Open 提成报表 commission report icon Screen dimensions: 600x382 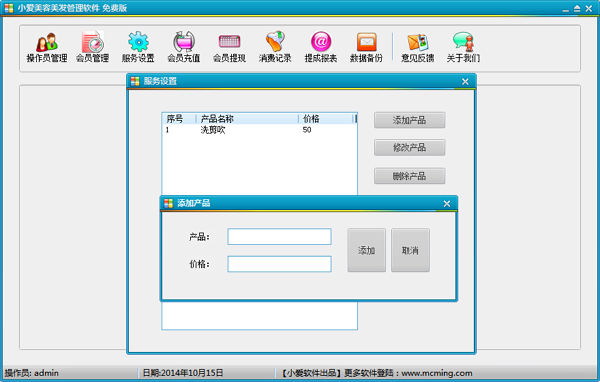[321, 47]
